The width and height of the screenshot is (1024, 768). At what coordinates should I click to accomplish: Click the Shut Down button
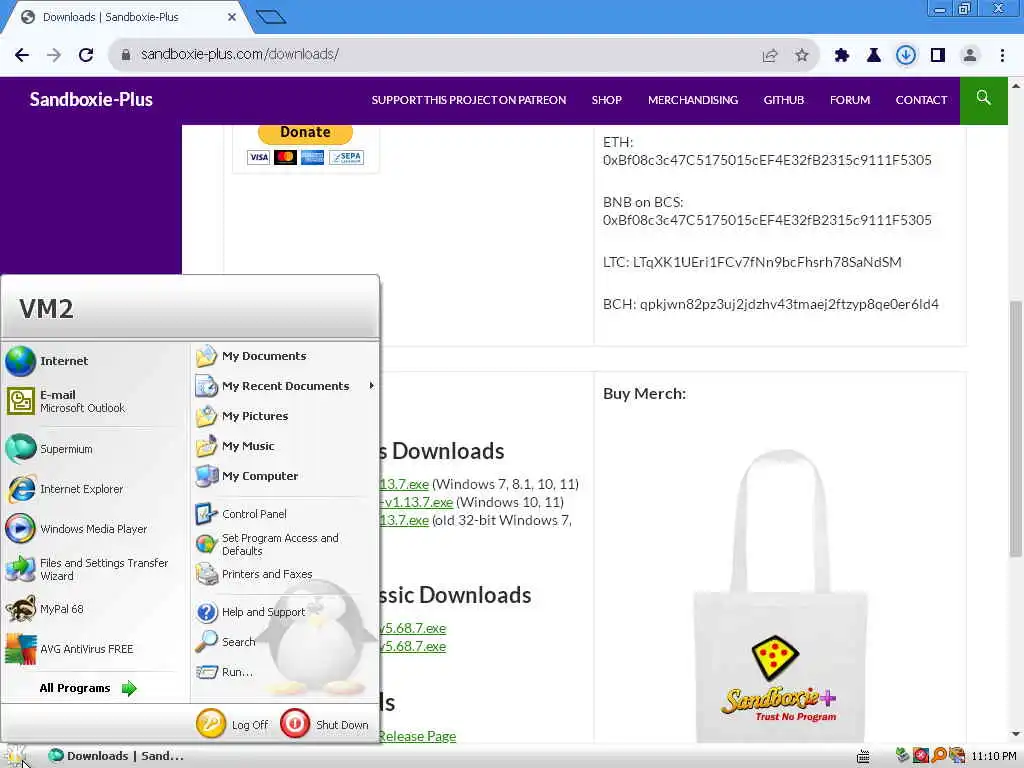325,724
